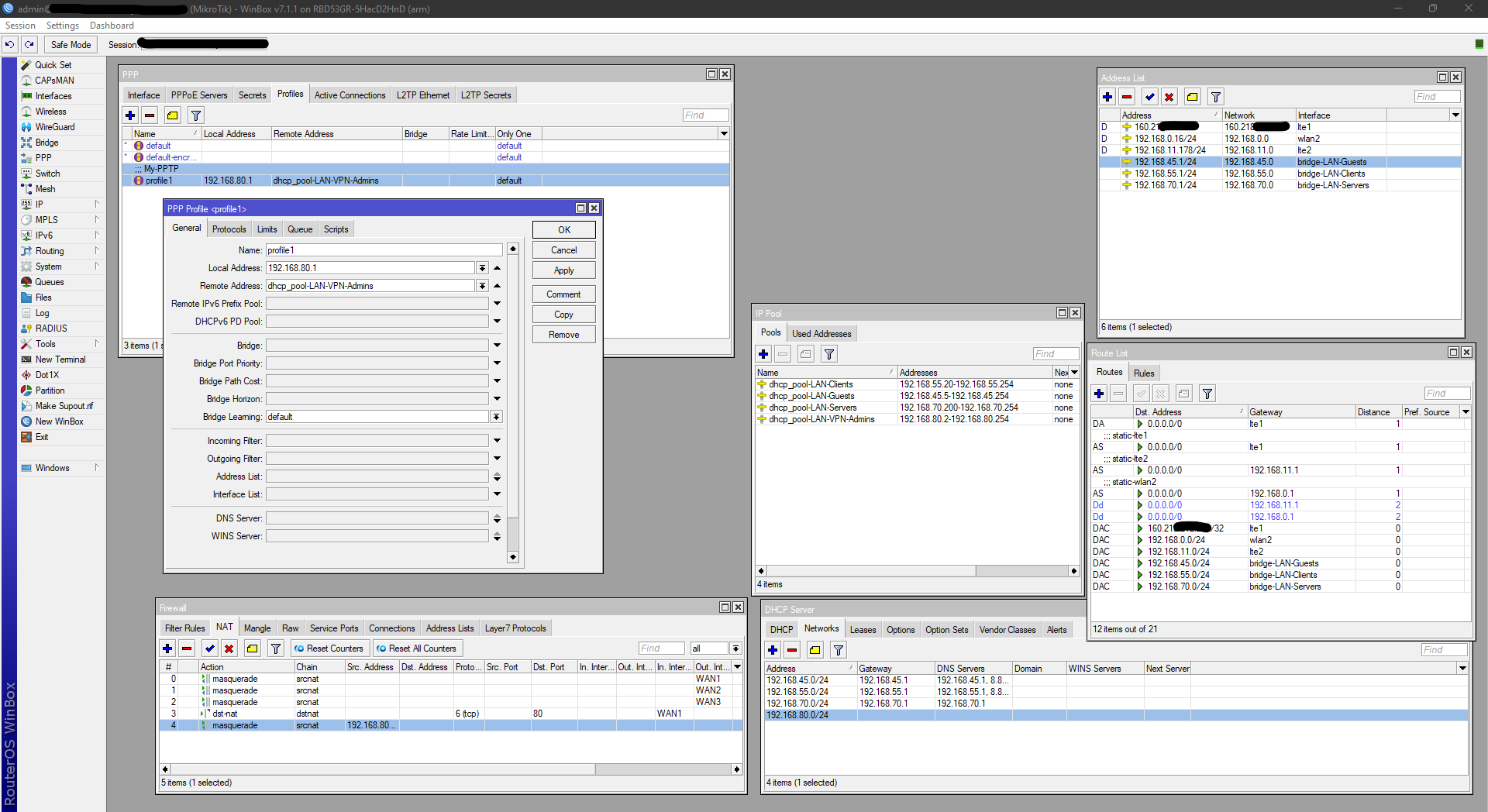This screenshot has width=1488, height=812.
Task: Open Queues sidebar entry
Action: click(49, 282)
